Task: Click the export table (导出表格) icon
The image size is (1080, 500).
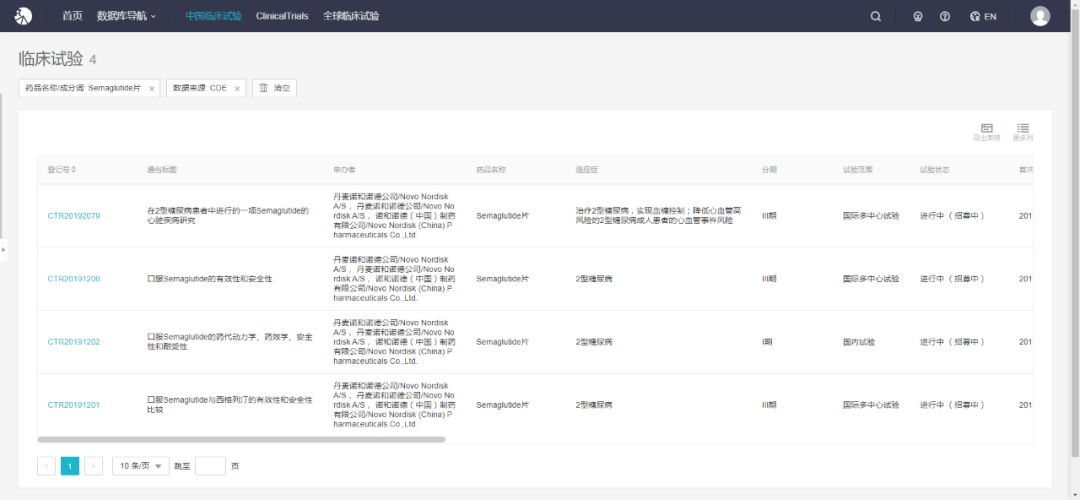Action: pos(986,132)
